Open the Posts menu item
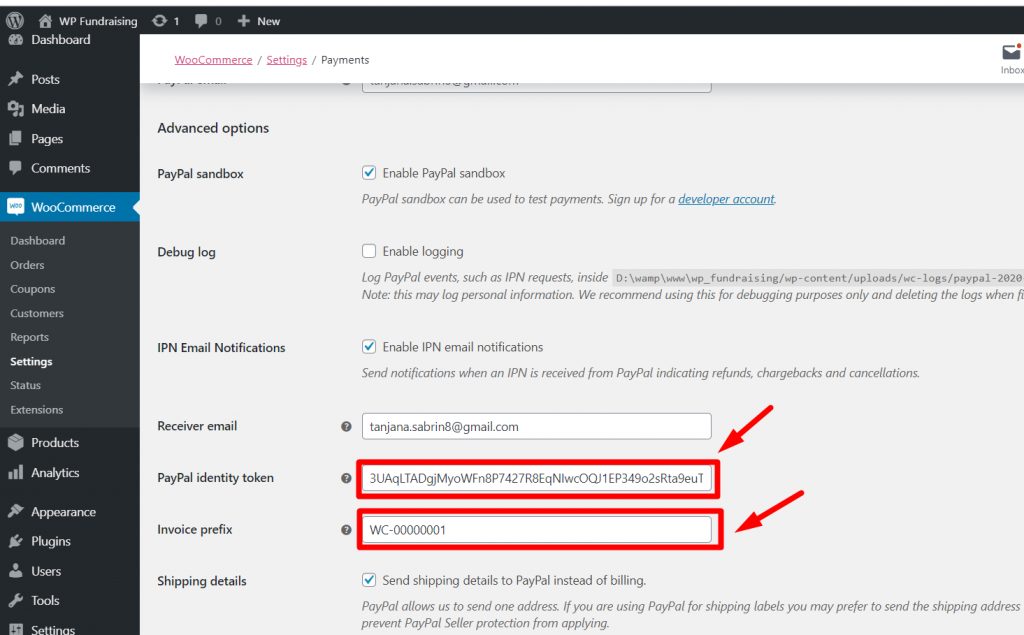Screen dimensions: 1024x635 coord(45,79)
